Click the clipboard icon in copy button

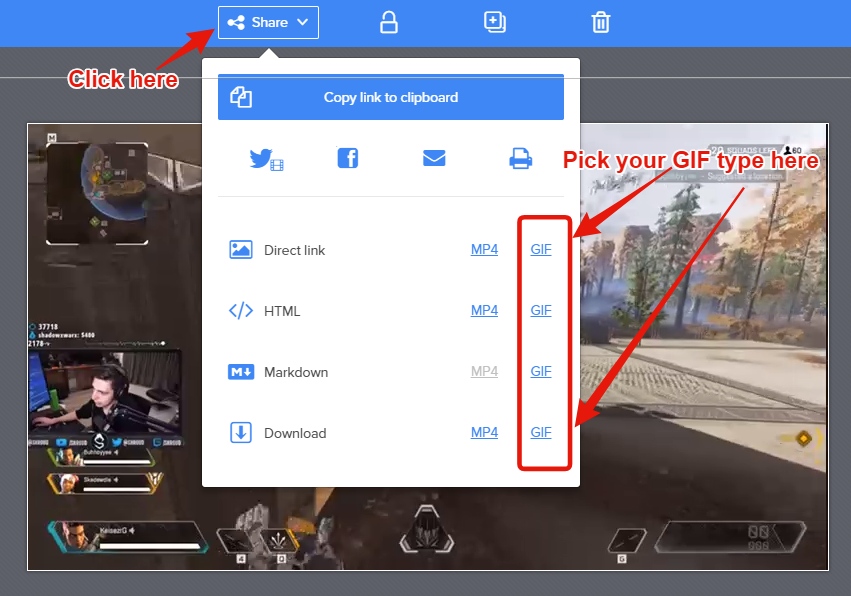click(241, 97)
